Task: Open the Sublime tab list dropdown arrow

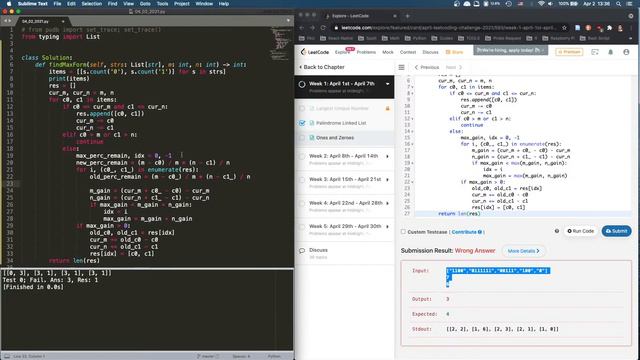Action: pyautogui.click(x=288, y=20)
